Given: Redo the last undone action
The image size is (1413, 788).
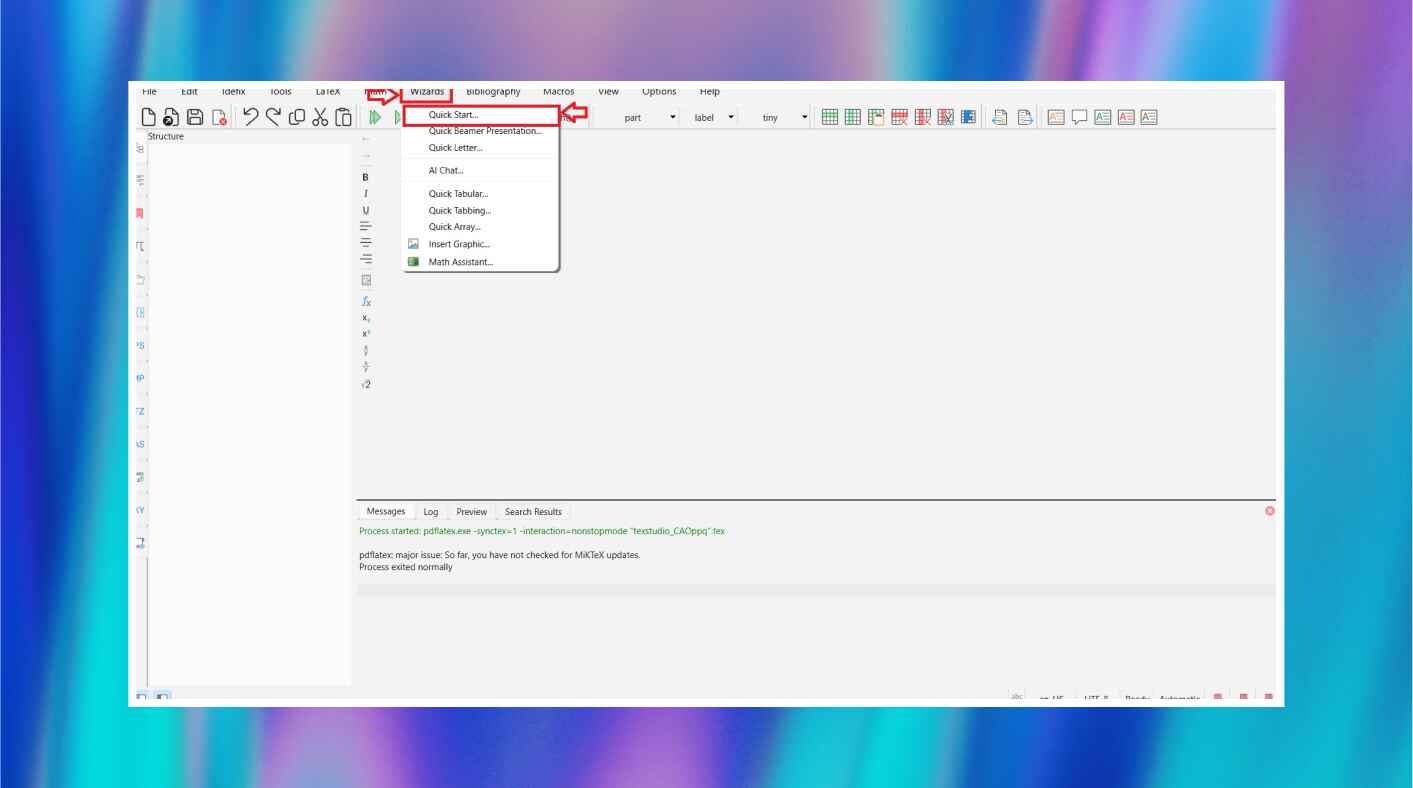Looking at the screenshot, I should click(273, 116).
